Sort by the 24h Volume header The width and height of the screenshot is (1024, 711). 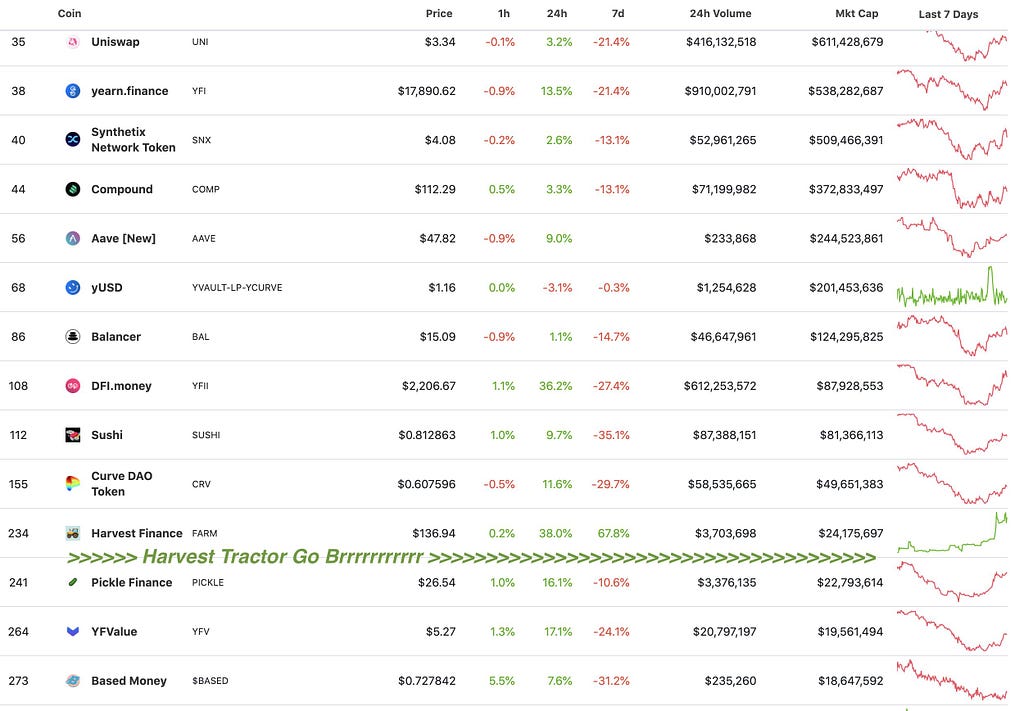pos(720,14)
